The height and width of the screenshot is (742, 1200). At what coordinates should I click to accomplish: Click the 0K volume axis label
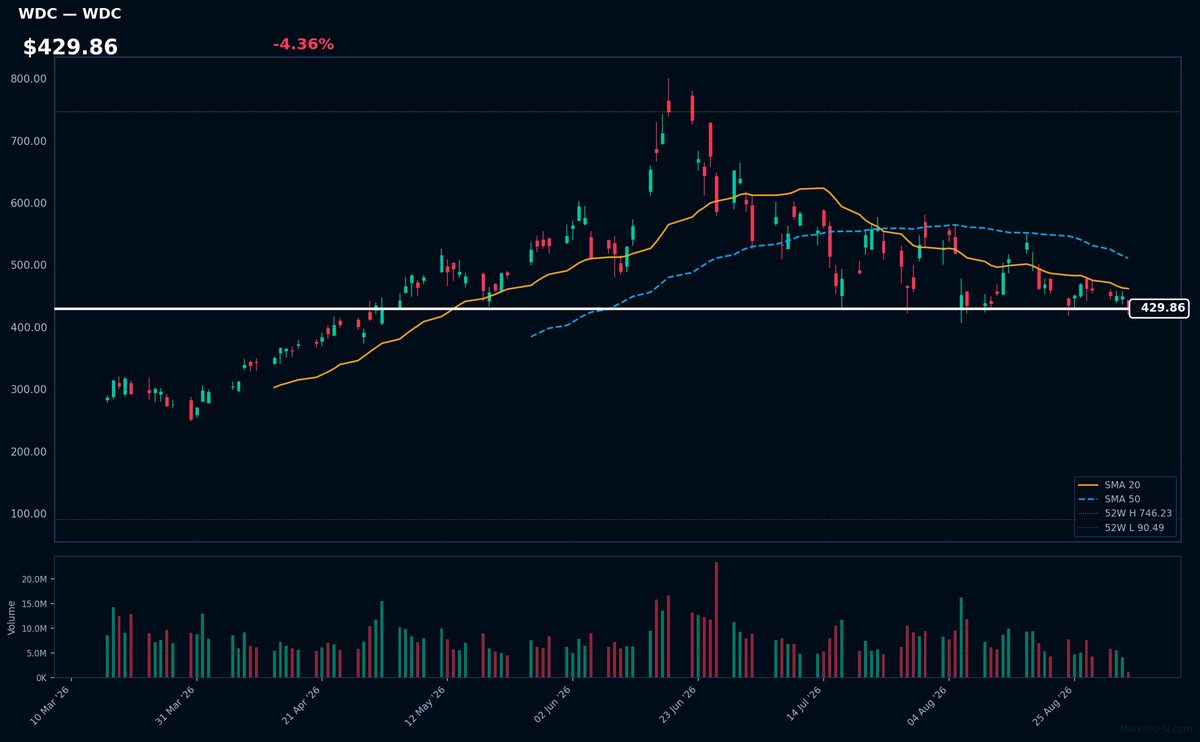[x=41, y=678]
